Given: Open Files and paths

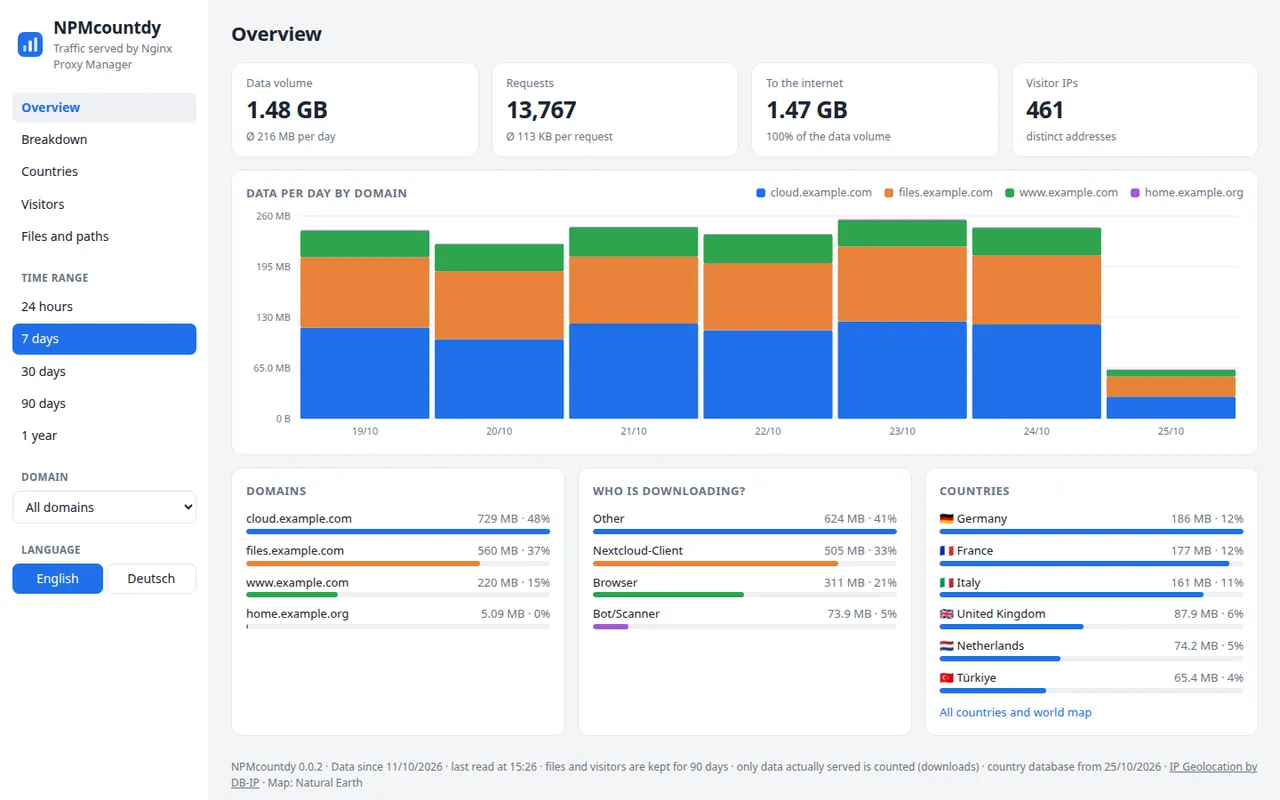Looking at the screenshot, I should coord(104,237).
